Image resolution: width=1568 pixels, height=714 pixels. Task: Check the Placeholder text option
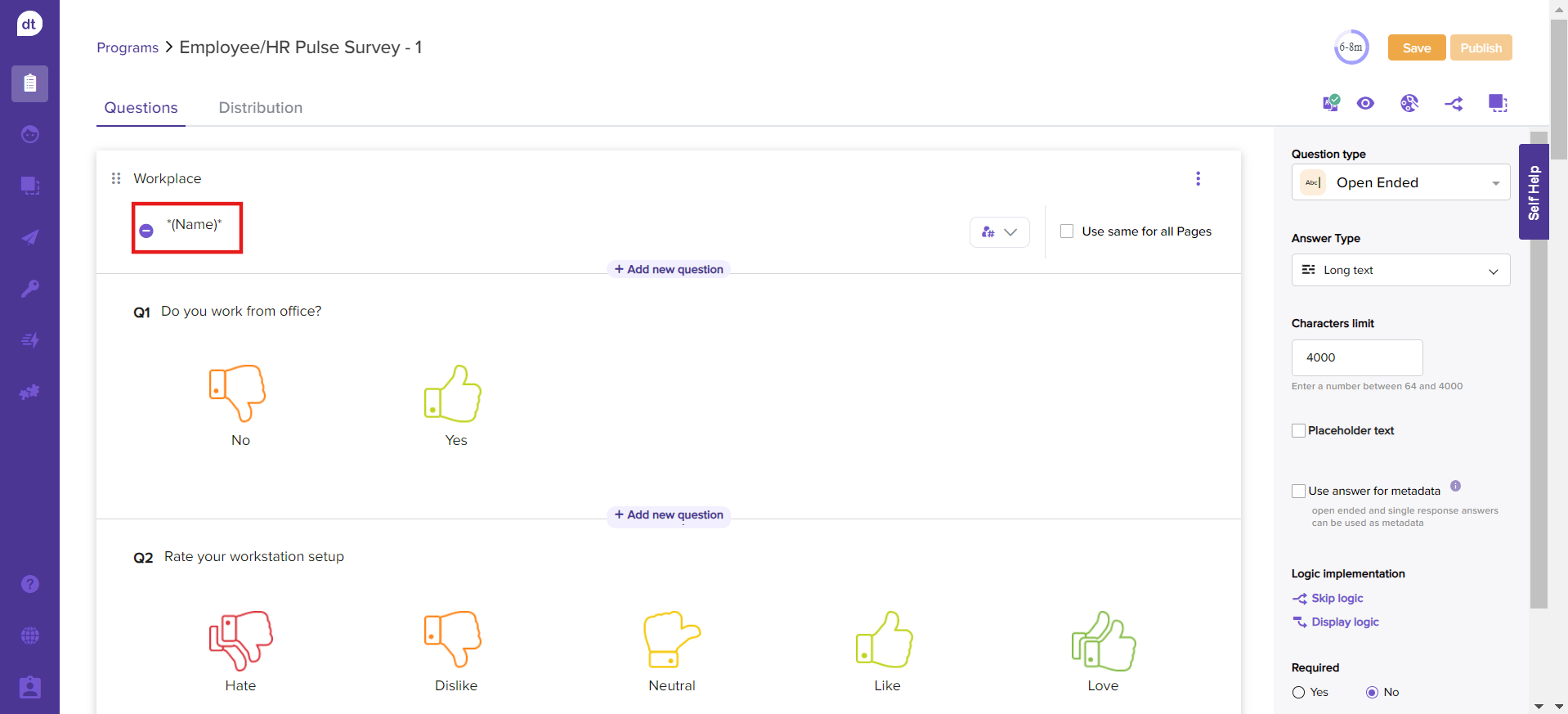(1298, 431)
